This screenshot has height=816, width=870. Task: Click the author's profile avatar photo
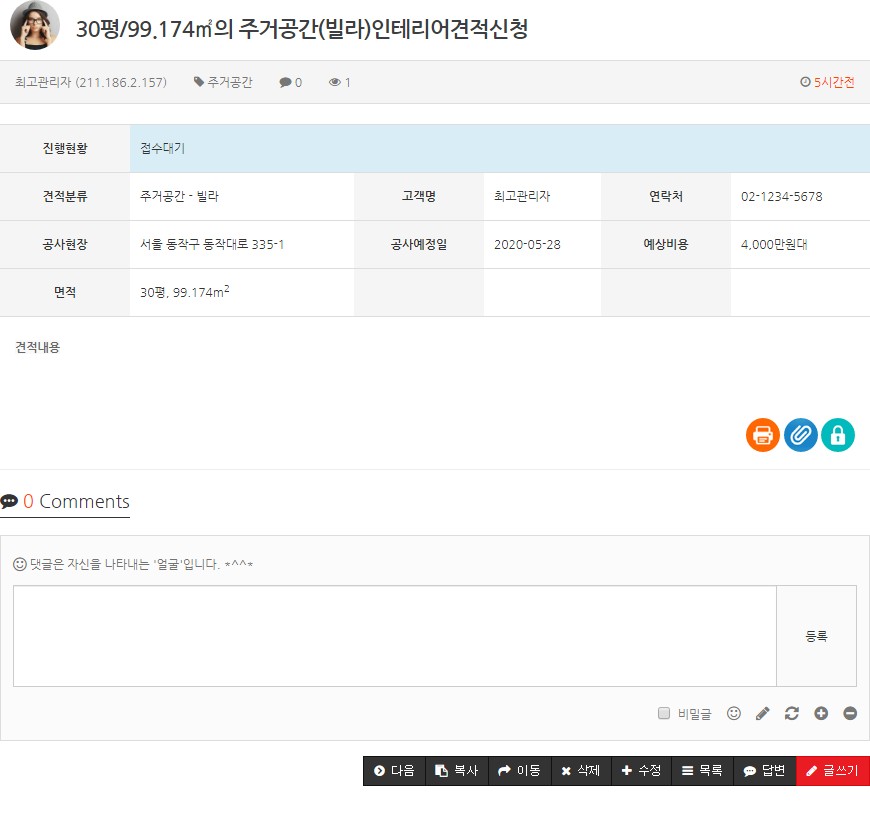(35, 25)
